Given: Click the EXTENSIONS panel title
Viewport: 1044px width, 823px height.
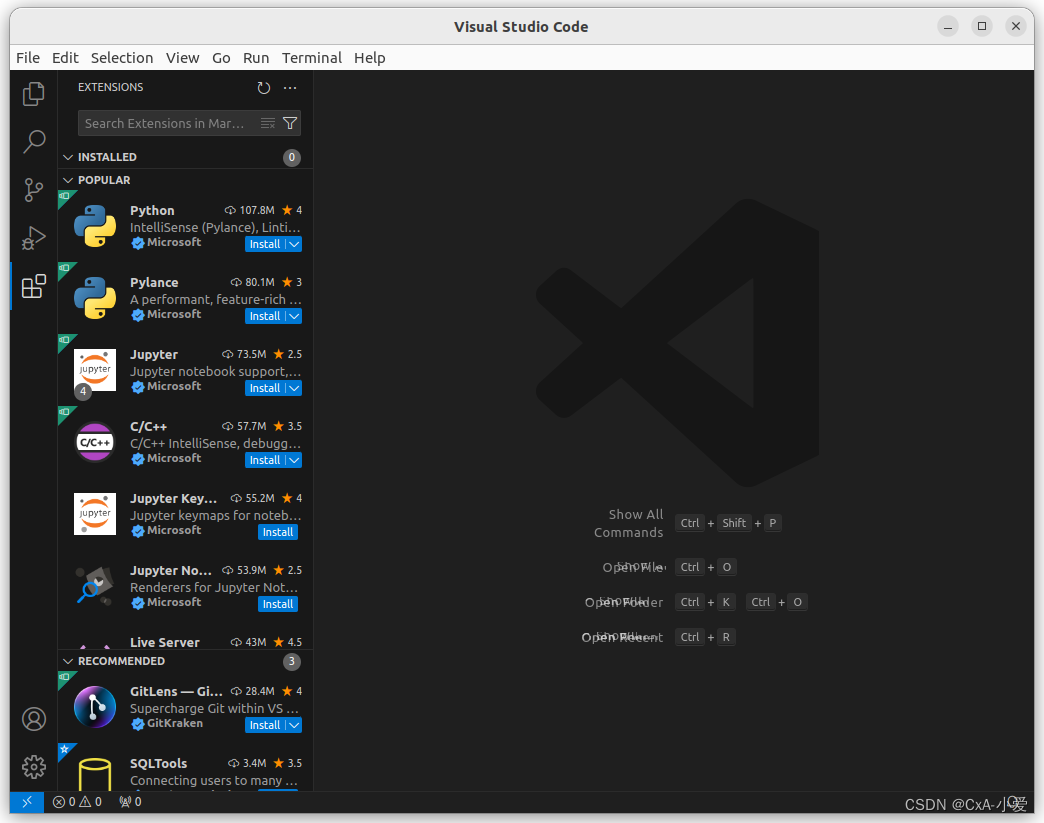Looking at the screenshot, I should coord(111,87).
